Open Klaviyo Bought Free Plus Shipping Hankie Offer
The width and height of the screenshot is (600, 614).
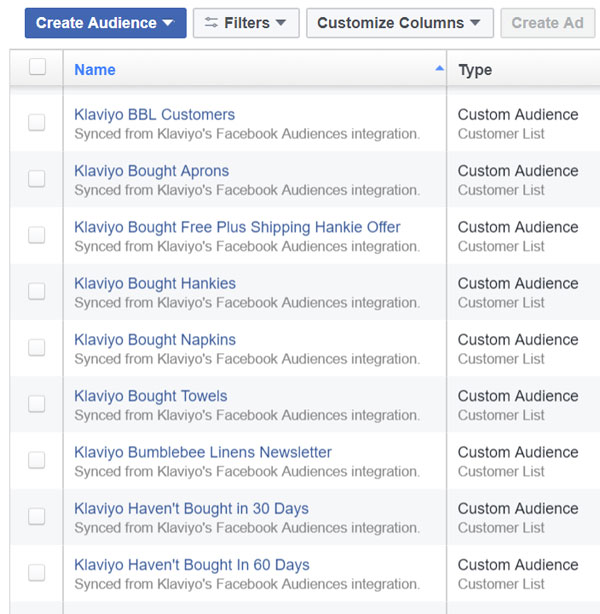(x=237, y=227)
